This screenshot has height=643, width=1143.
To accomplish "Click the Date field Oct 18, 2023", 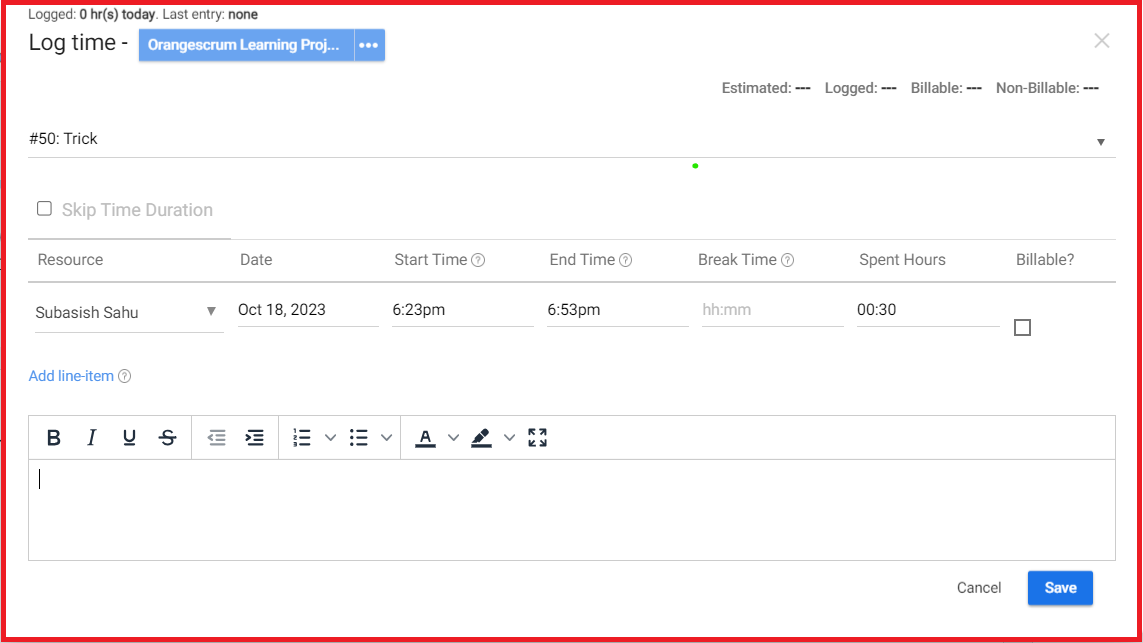I will 308,310.
